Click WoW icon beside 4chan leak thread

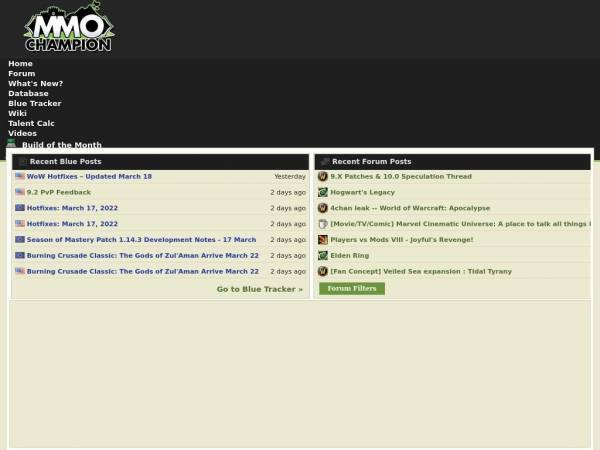point(323,208)
